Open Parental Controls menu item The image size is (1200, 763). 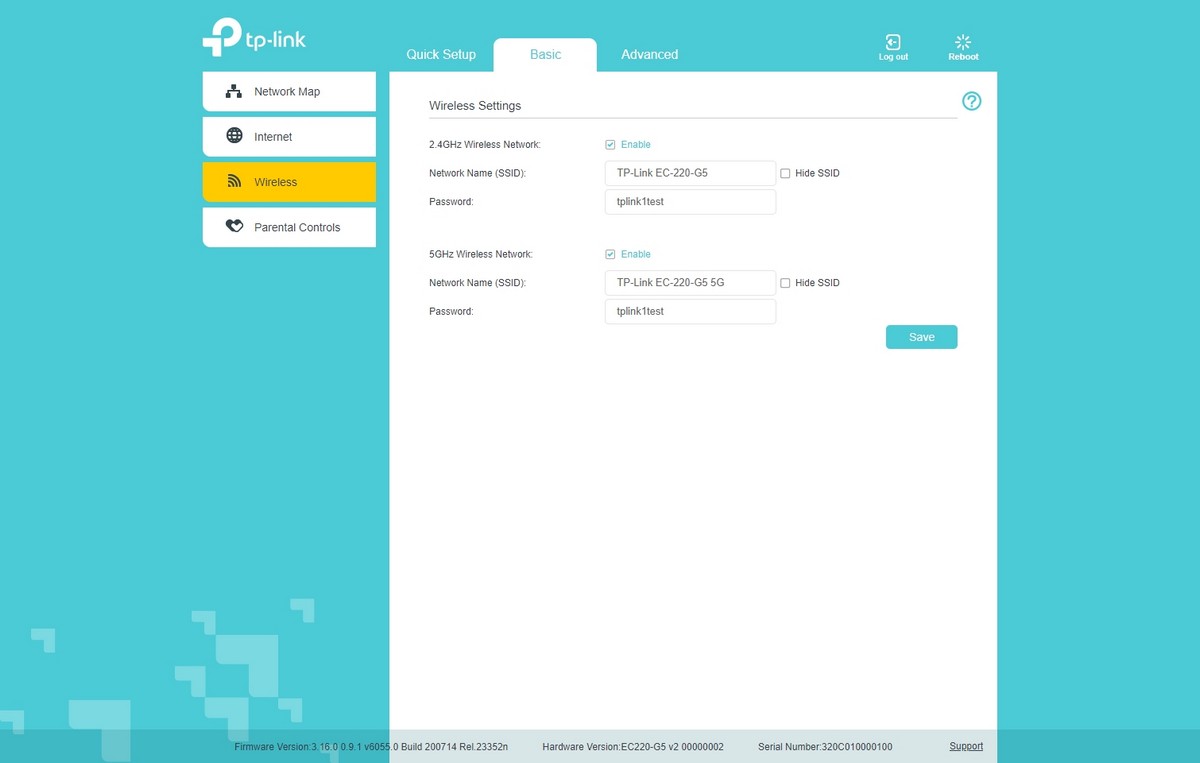click(289, 227)
